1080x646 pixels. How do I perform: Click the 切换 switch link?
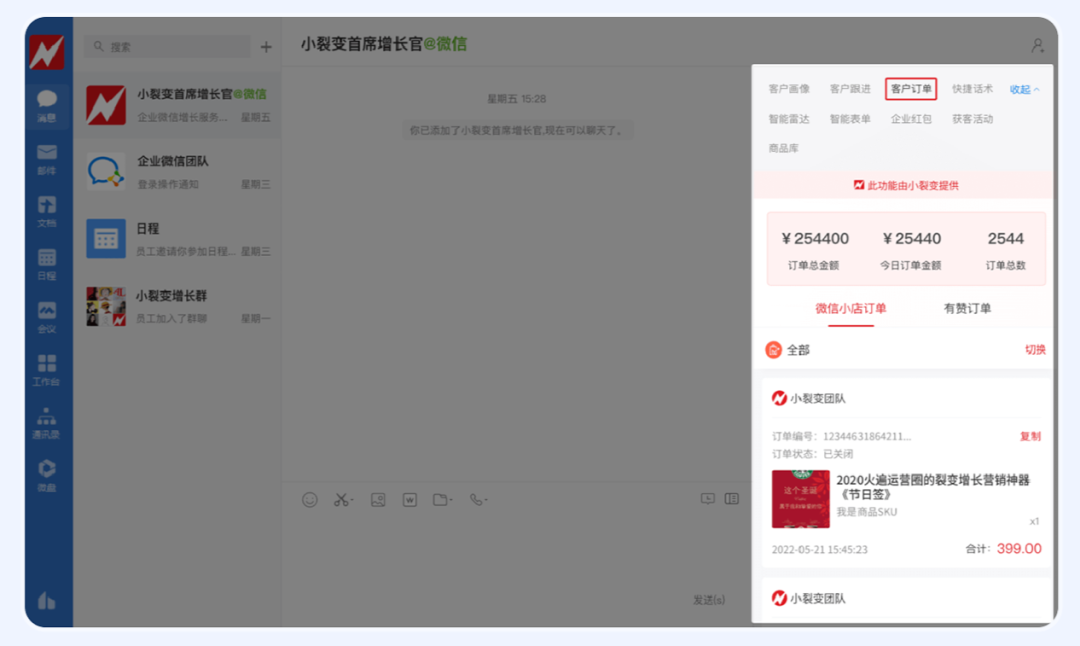pyautogui.click(x=1033, y=350)
